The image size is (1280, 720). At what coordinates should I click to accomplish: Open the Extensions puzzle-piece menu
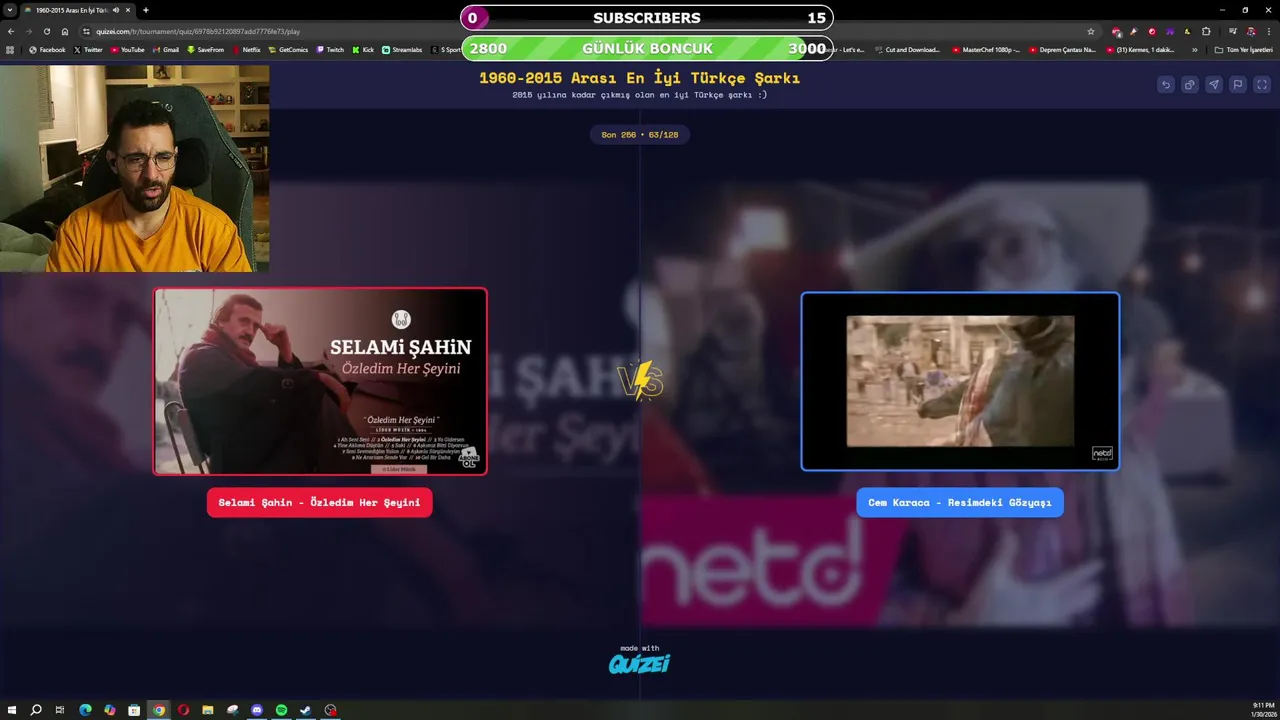[1206, 31]
